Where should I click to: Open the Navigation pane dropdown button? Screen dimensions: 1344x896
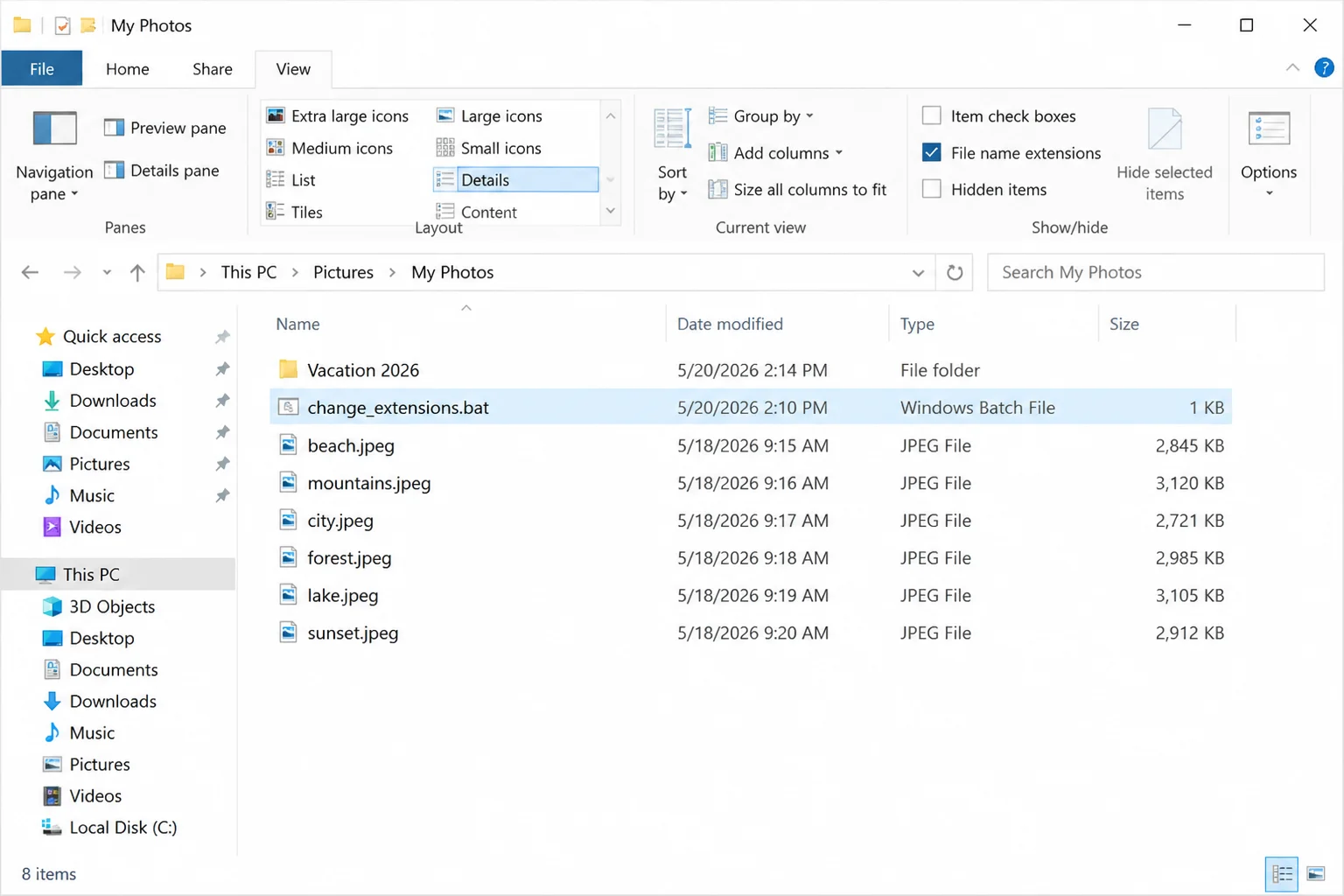coord(54,156)
